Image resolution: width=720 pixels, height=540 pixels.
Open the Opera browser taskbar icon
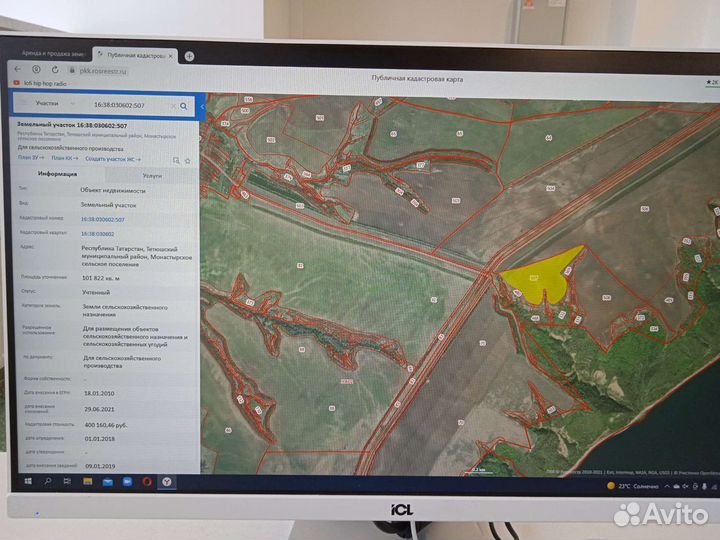click(x=146, y=482)
